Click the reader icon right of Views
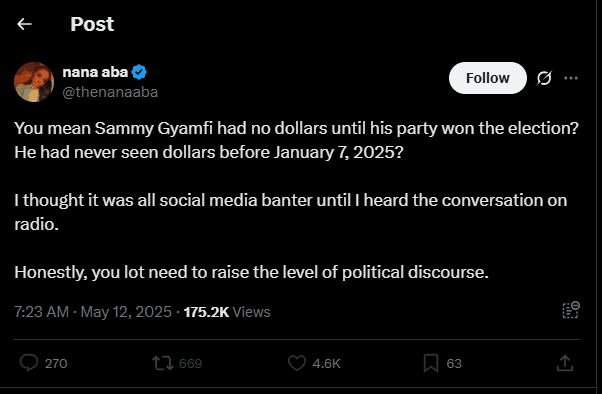The height and width of the screenshot is (394, 602). click(571, 310)
